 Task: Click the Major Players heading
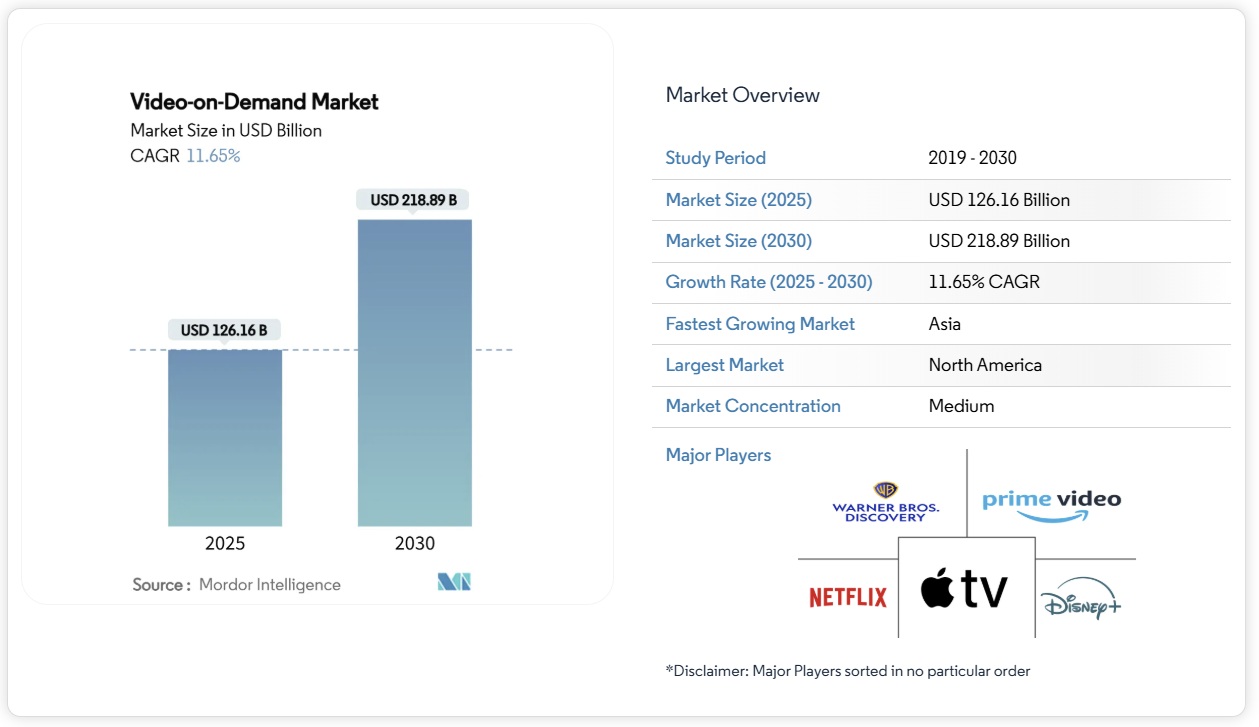coord(718,455)
